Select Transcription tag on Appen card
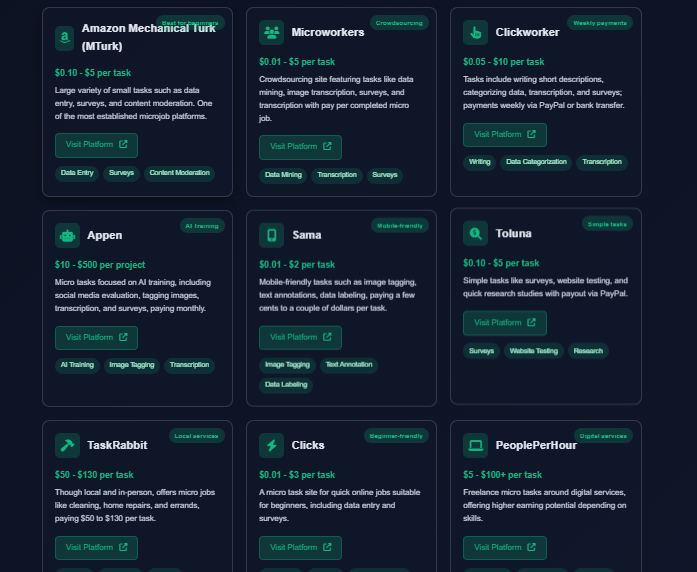 click(x=189, y=365)
